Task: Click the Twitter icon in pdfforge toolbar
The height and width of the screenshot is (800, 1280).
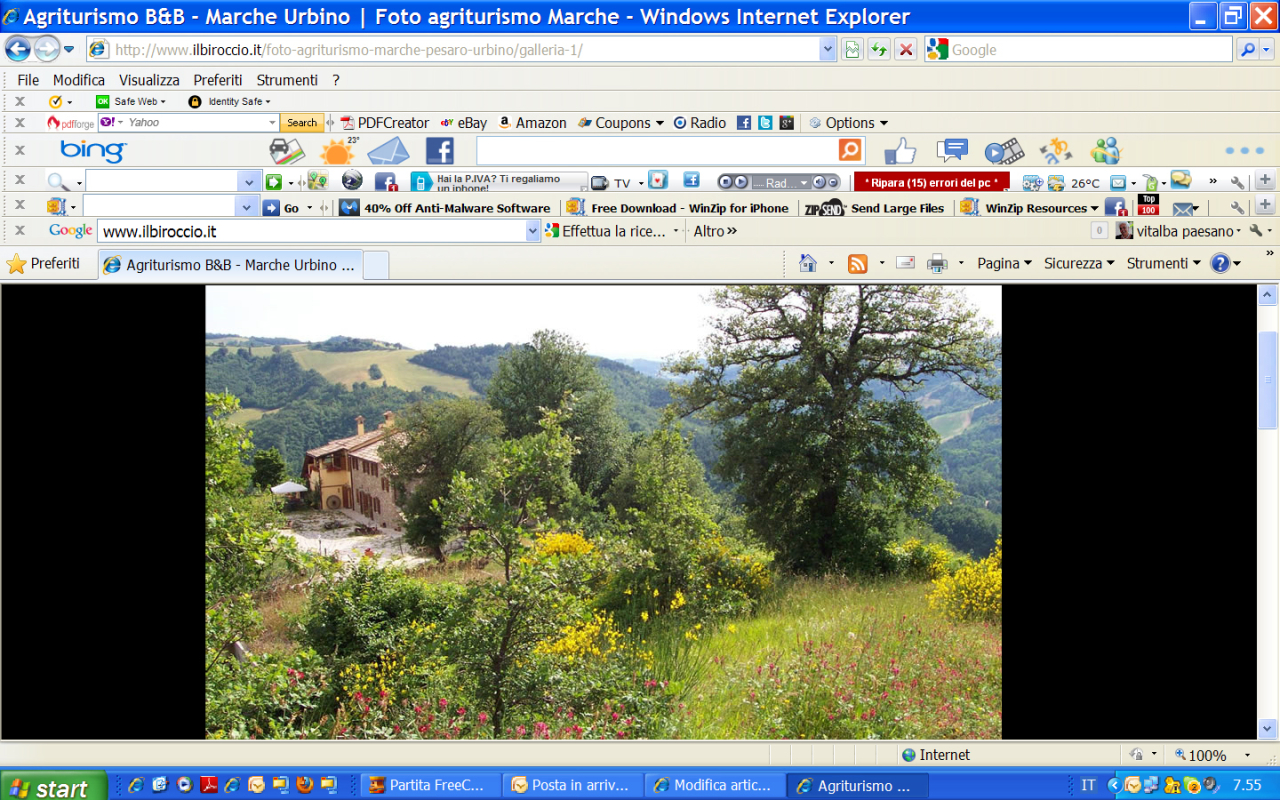Action: coord(765,123)
